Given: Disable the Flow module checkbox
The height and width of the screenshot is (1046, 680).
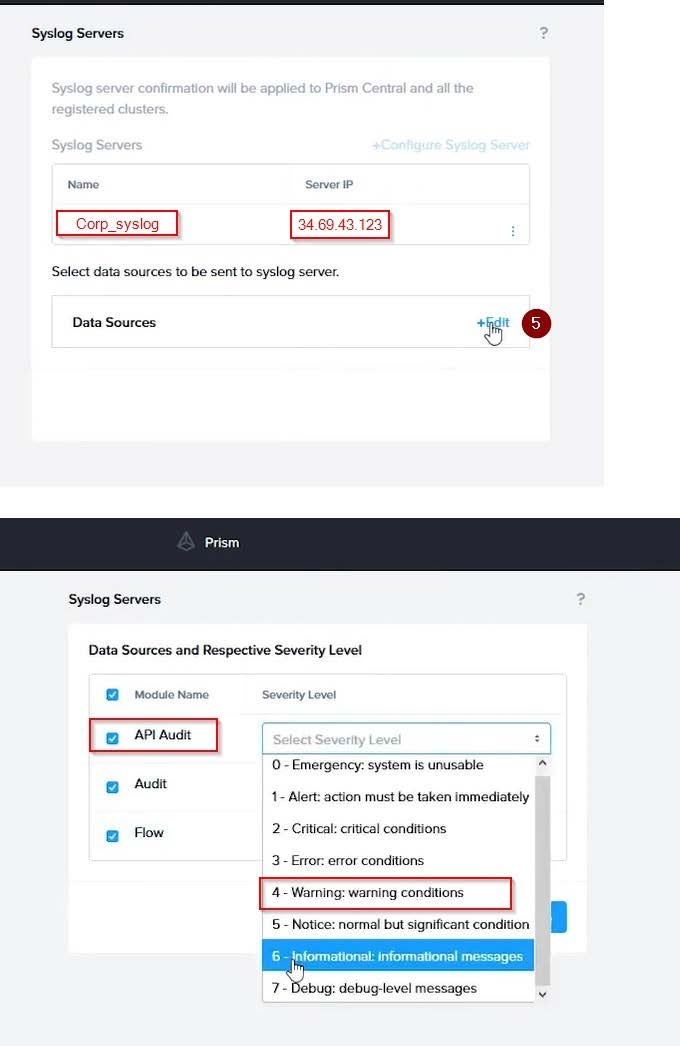Looking at the screenshot, I should [112, 834].
